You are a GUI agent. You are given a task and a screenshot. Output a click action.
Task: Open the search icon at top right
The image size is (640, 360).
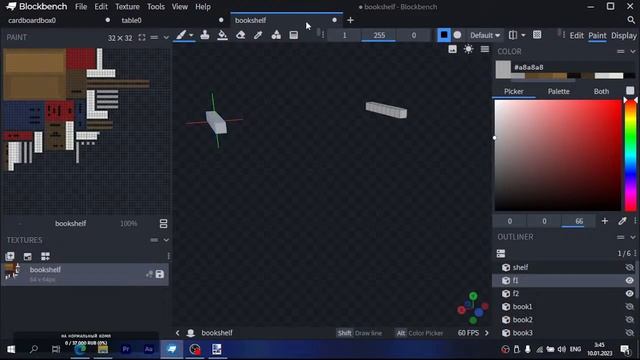(x=631, y=20)
